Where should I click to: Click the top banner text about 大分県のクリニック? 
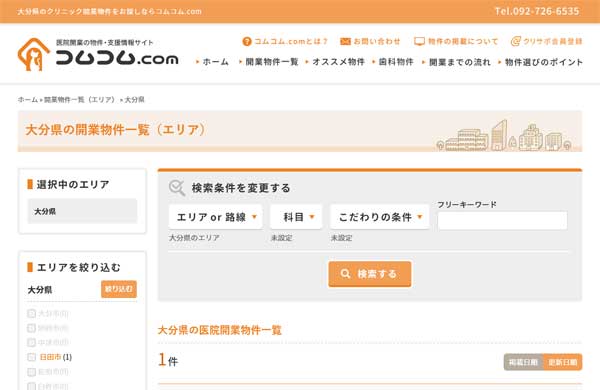(x=109, y=11)
